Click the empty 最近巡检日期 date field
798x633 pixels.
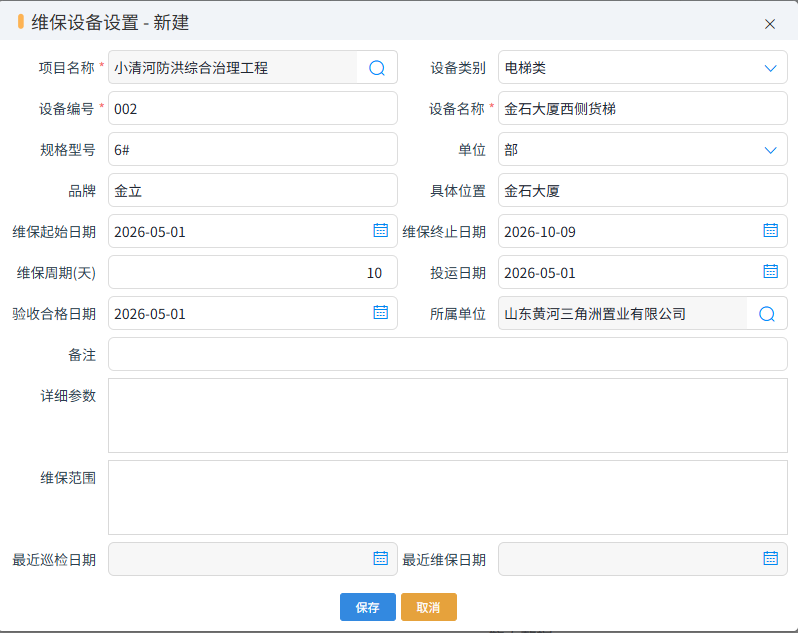tap(252, 559)
